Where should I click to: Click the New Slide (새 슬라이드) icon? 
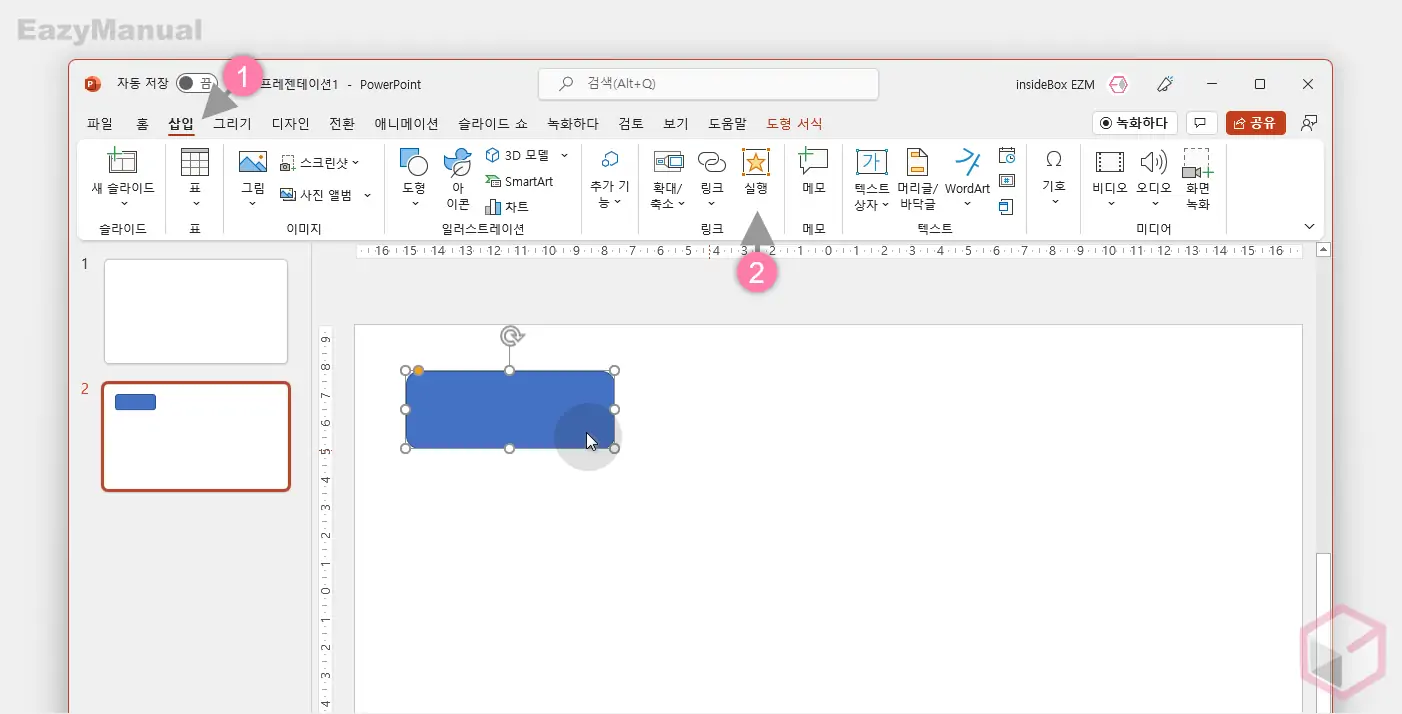(x=122, y=163)
